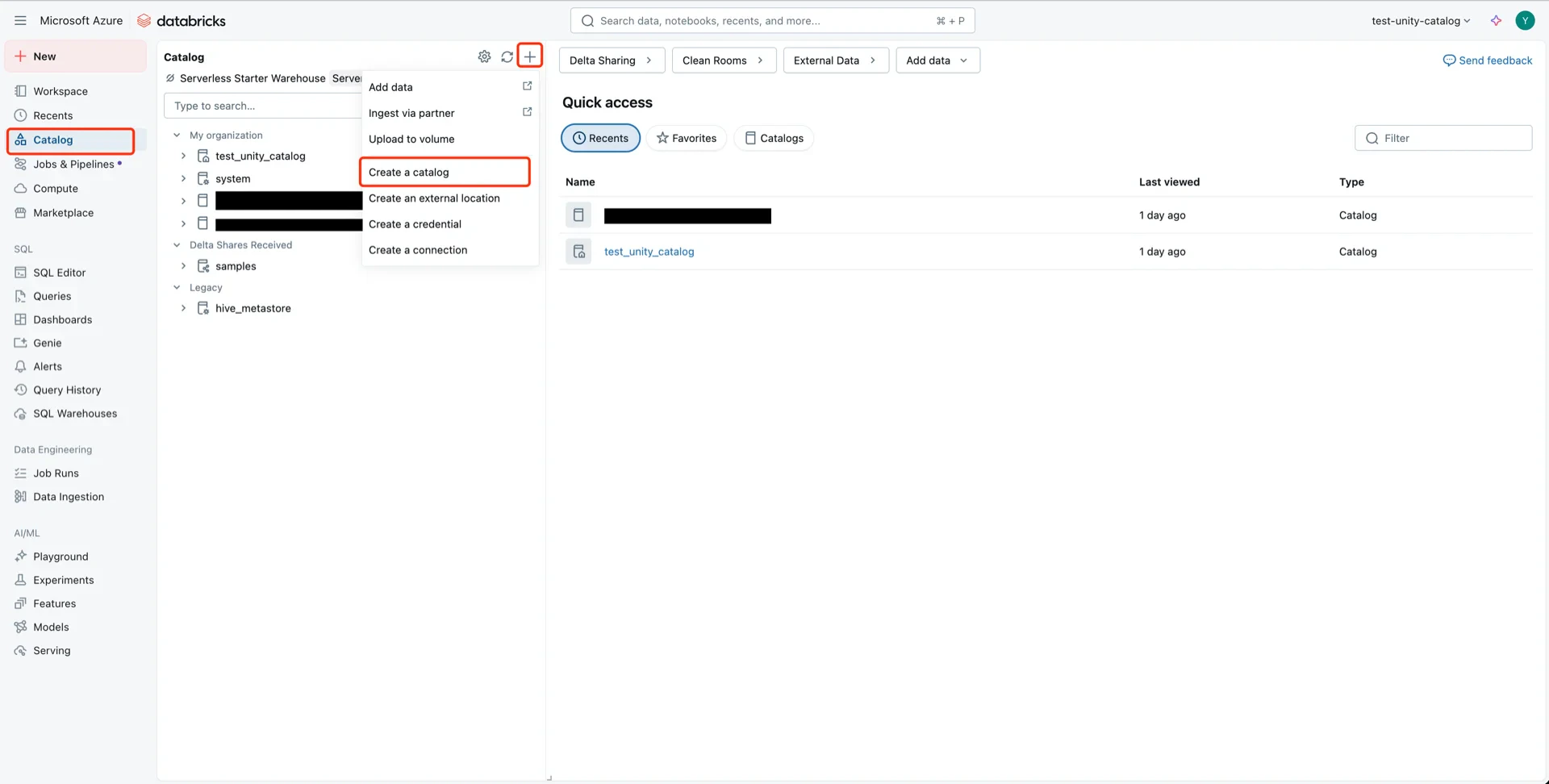
Task: Open Catalog settings gear icon
Action: tap(484, 56)
